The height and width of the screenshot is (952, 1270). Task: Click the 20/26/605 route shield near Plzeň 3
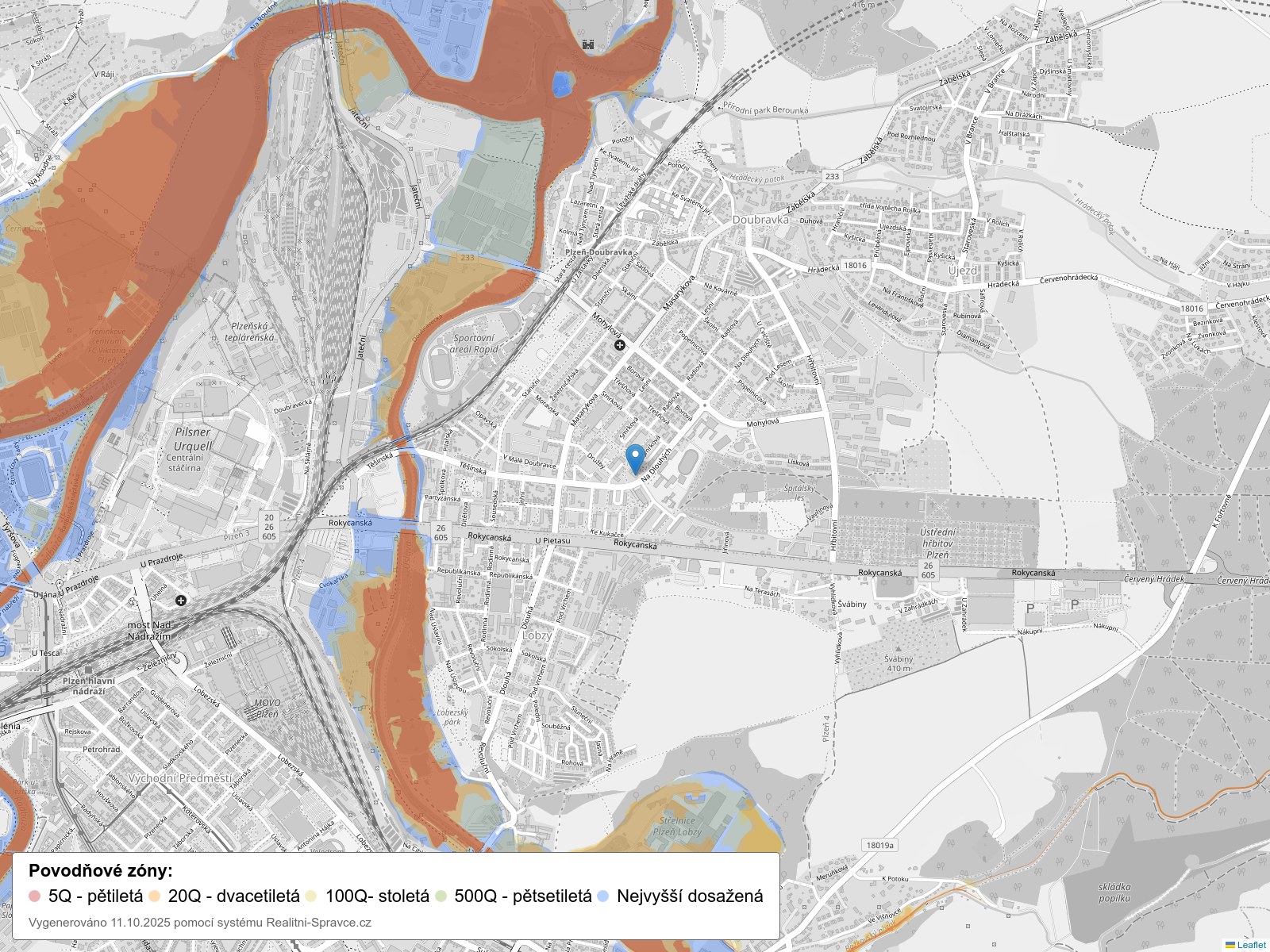[x=269, y=527]
